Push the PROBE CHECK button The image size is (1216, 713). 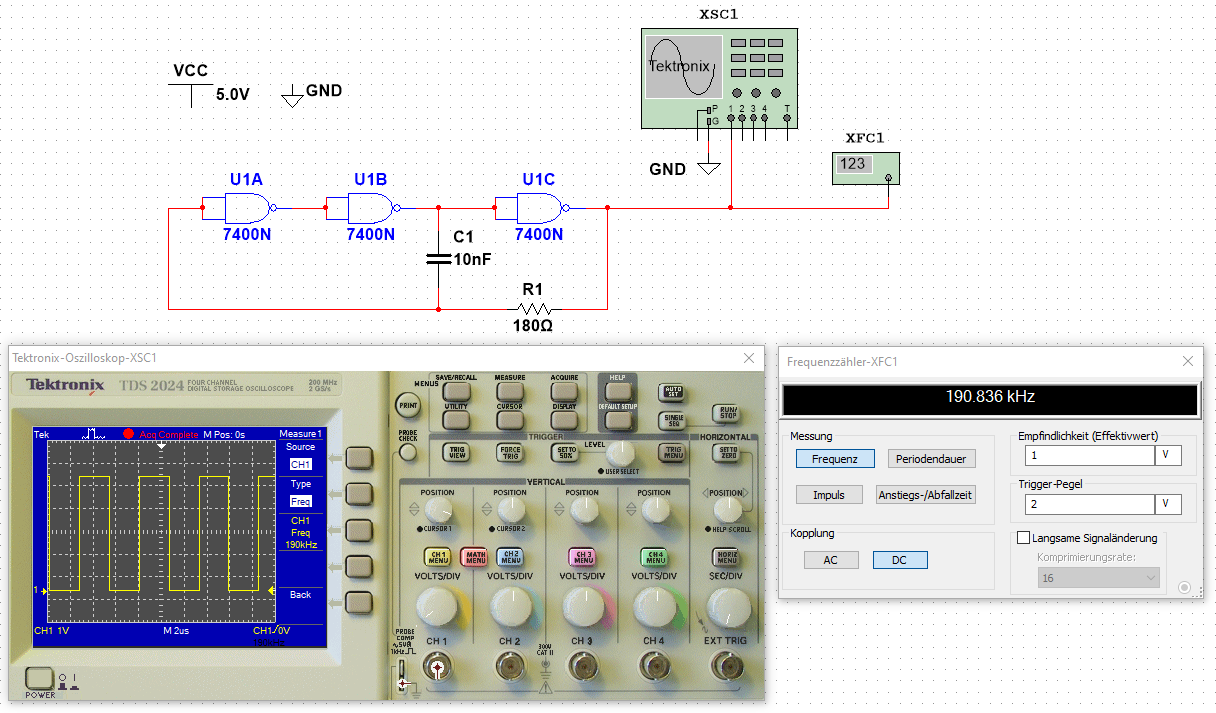click(x=407, y=452)
